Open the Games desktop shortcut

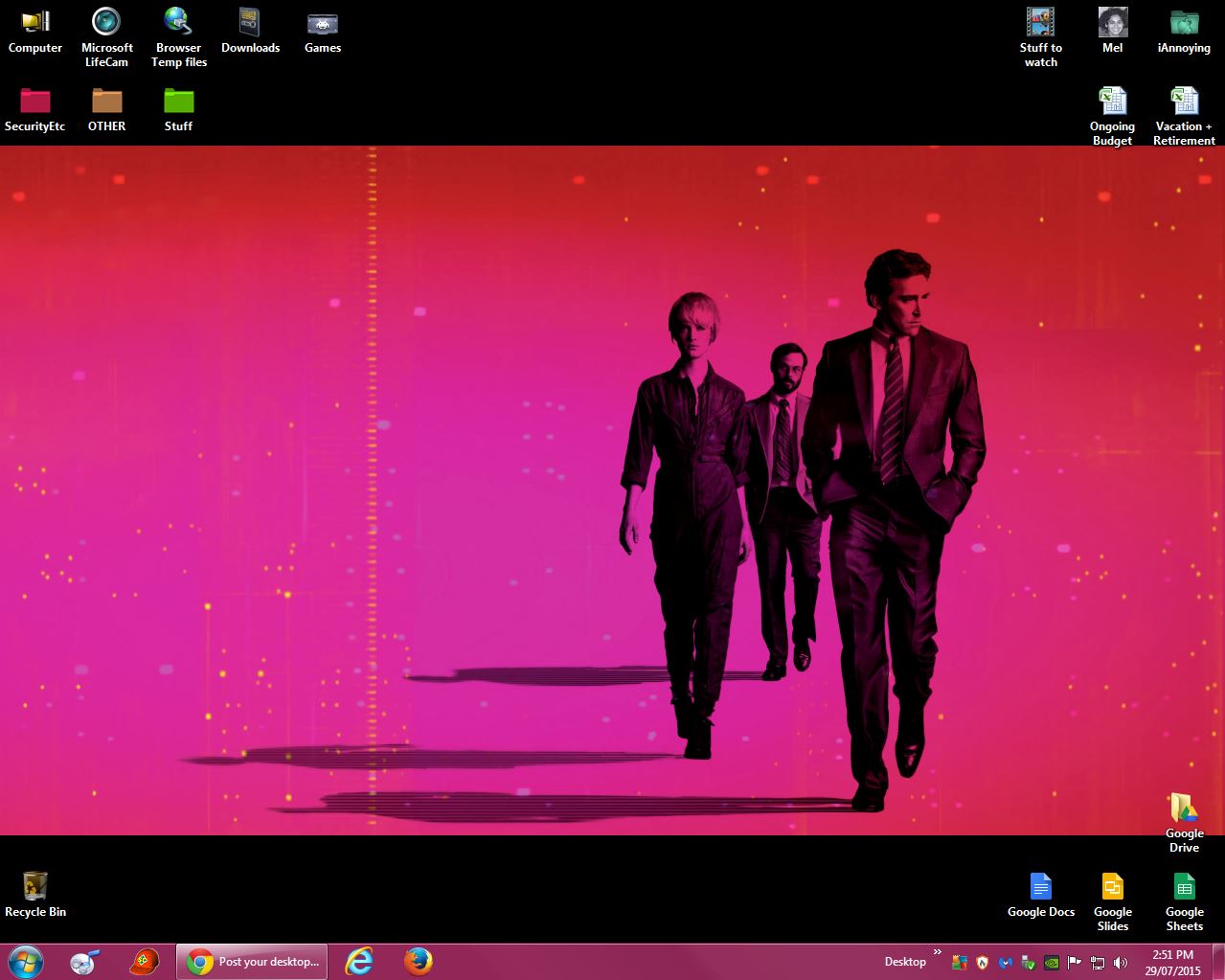coord(323,31)
